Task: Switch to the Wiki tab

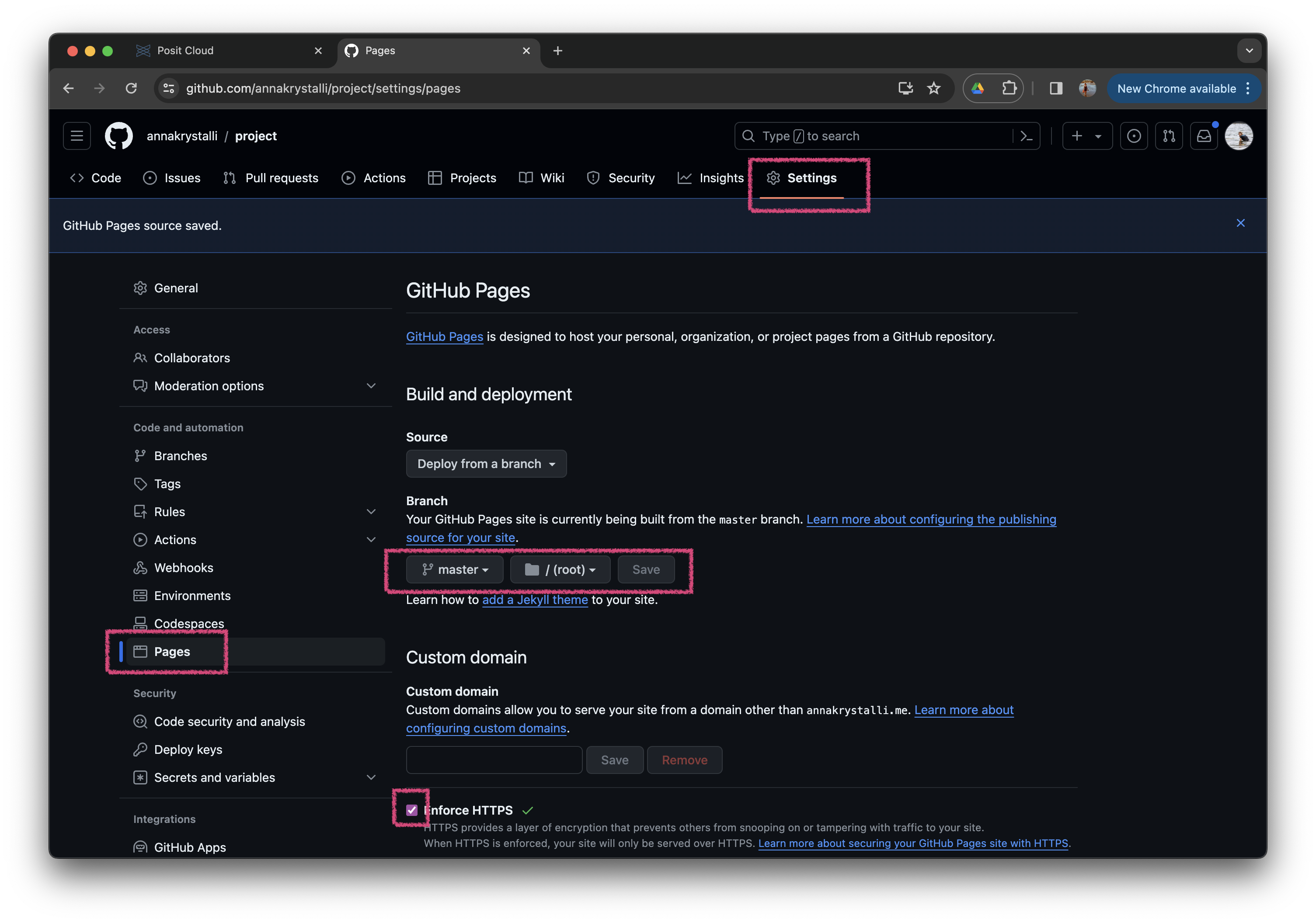Action: click(x=542, y=178)
